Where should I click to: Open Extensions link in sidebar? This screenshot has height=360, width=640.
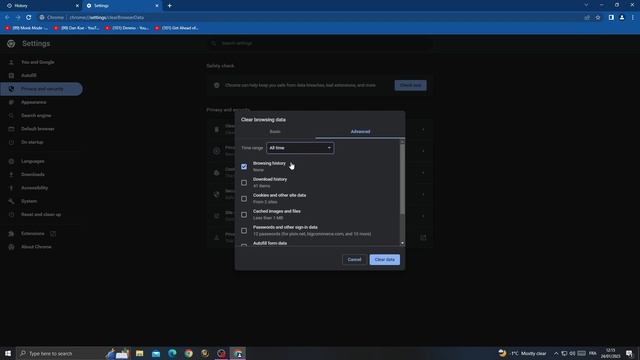coord(33,233)
